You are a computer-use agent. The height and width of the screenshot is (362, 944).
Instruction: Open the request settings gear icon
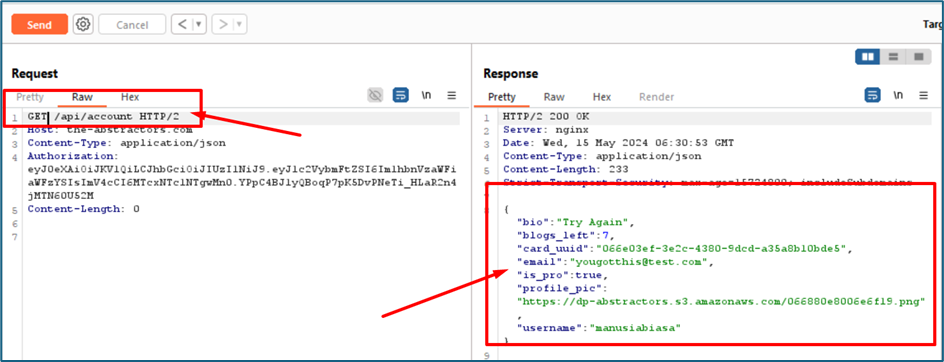point(83,25)
